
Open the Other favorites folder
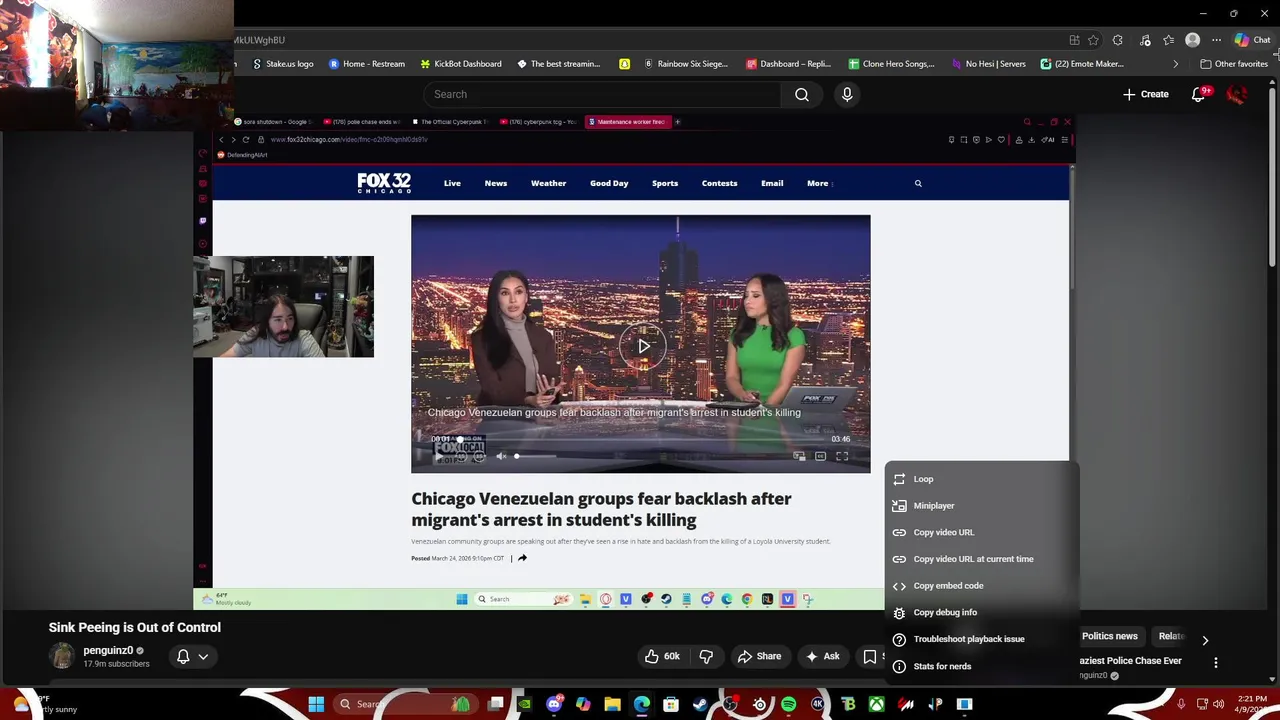(x=1234, y=64)
